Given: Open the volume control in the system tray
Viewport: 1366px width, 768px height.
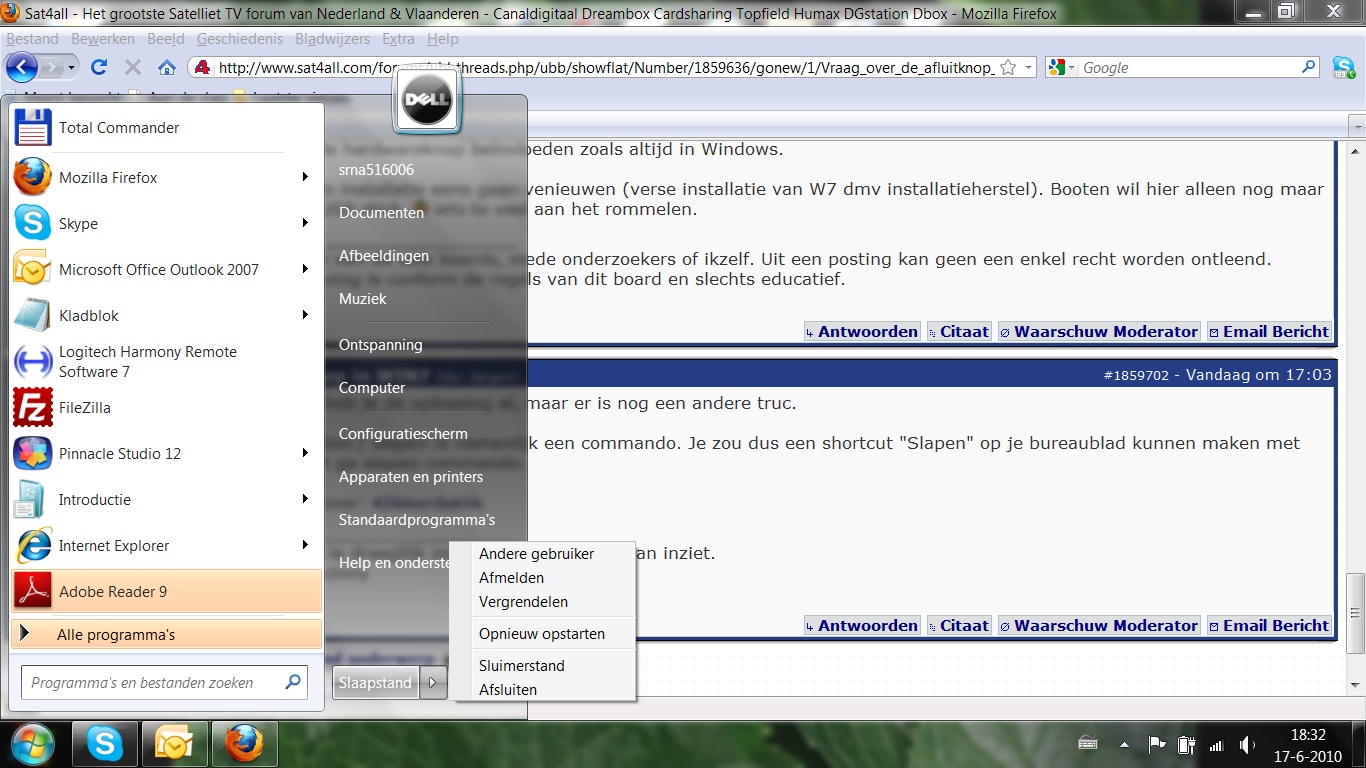Looking at the screenshot, I should (x=1247, y=745).
